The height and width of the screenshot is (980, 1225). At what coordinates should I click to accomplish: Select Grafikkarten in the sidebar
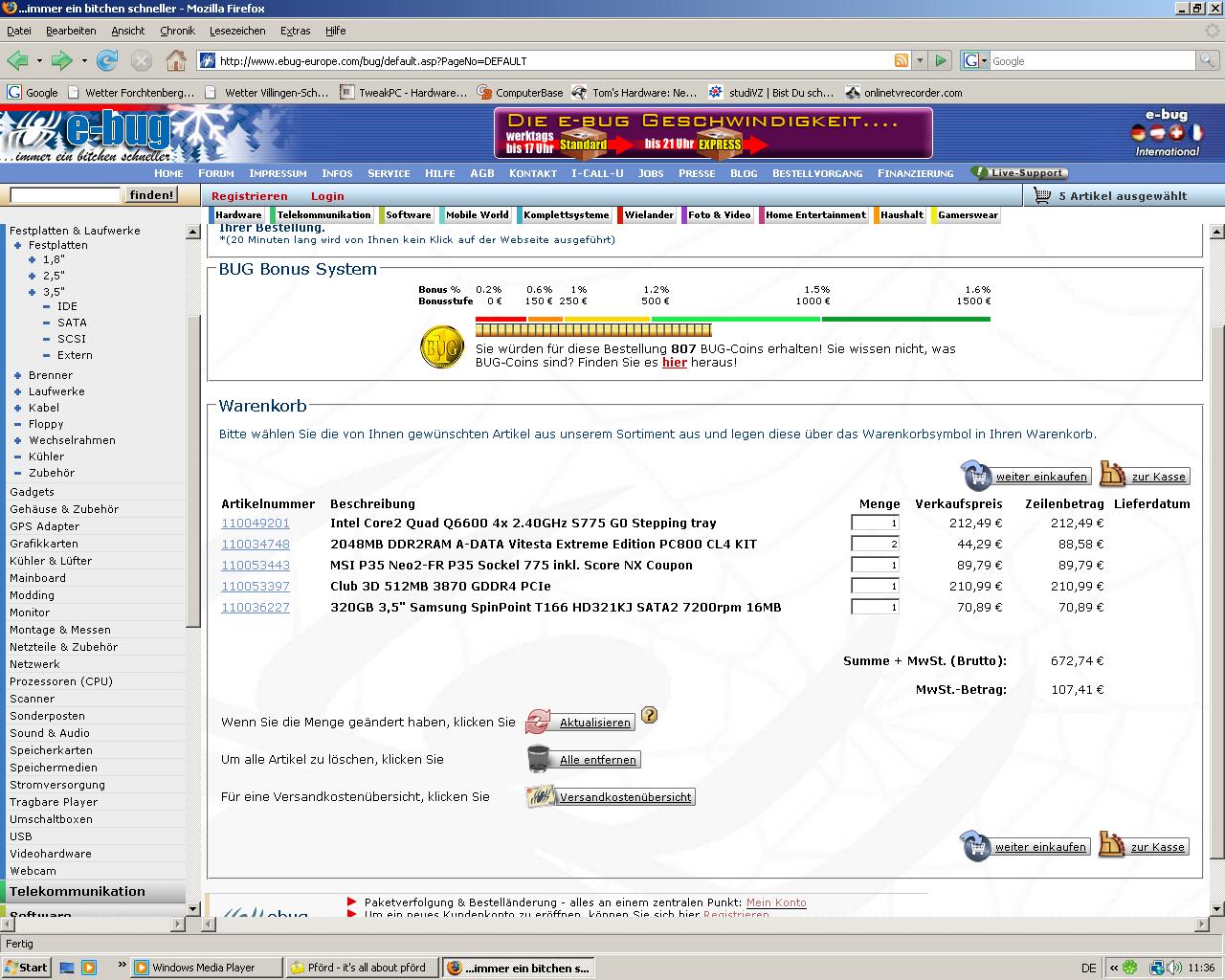pos(44,544)
